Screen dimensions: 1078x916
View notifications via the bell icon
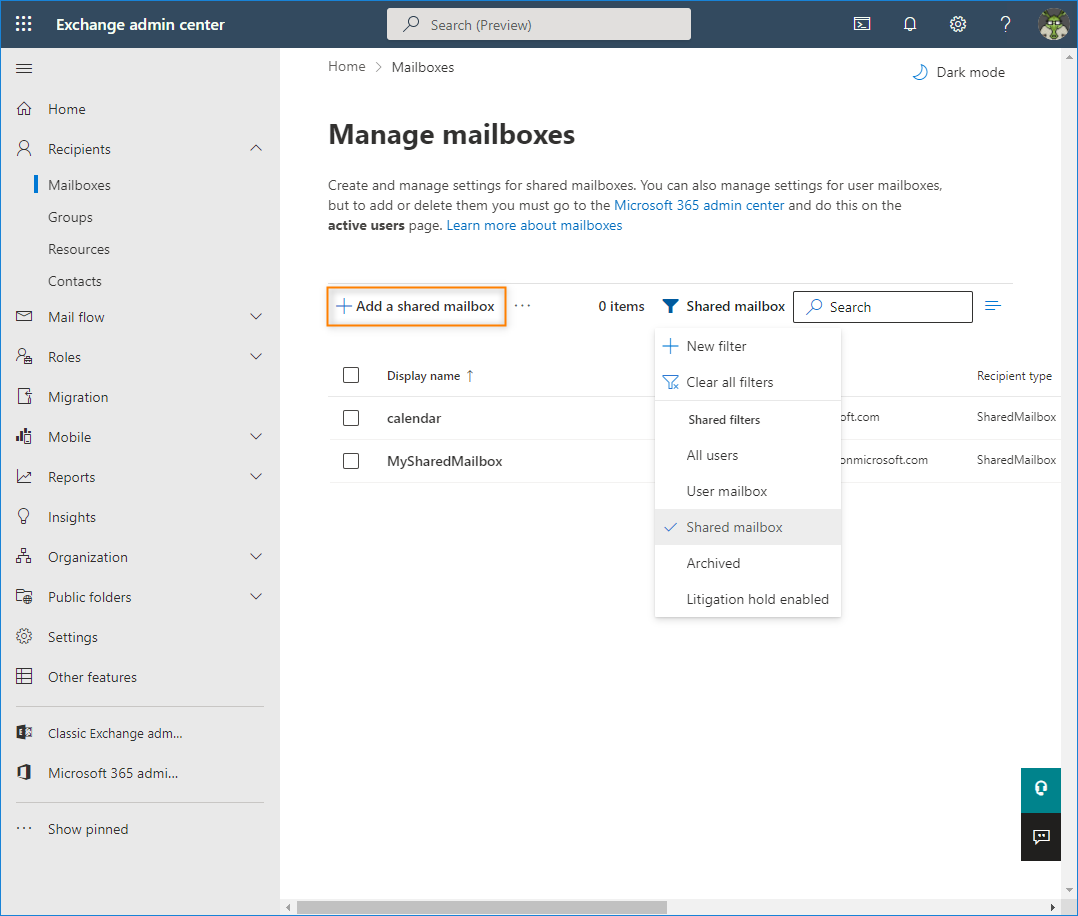tap(909, 23)
